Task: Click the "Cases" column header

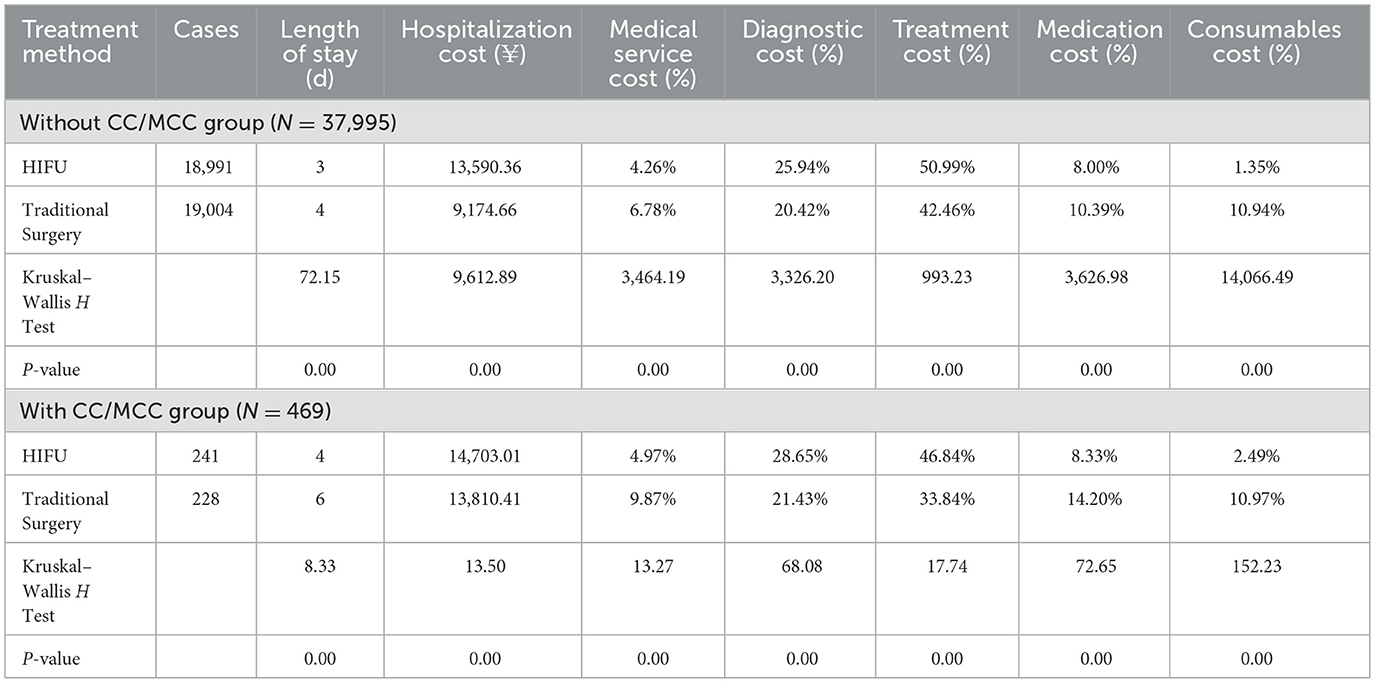Action: click(x=206, y=30)
